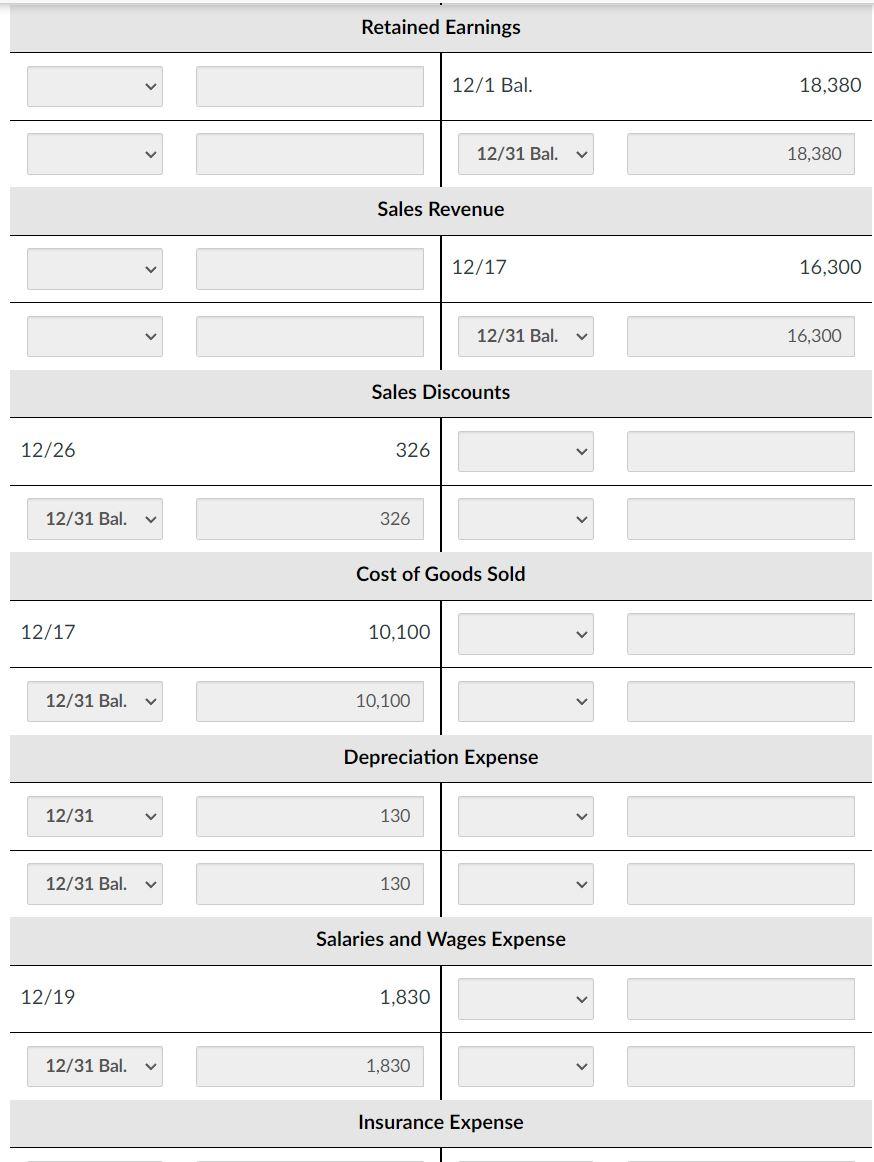This screenshot has width=874, height=1162.
Task: Open the left date dropdown under Sales Revenue
Action: (94, 268)
